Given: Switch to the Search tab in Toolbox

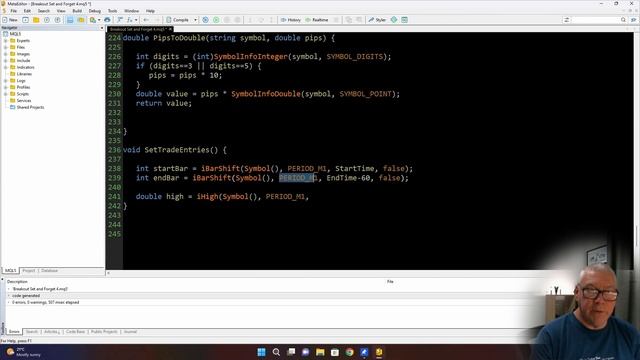Looking at the screenshot, I should [31, 332].
